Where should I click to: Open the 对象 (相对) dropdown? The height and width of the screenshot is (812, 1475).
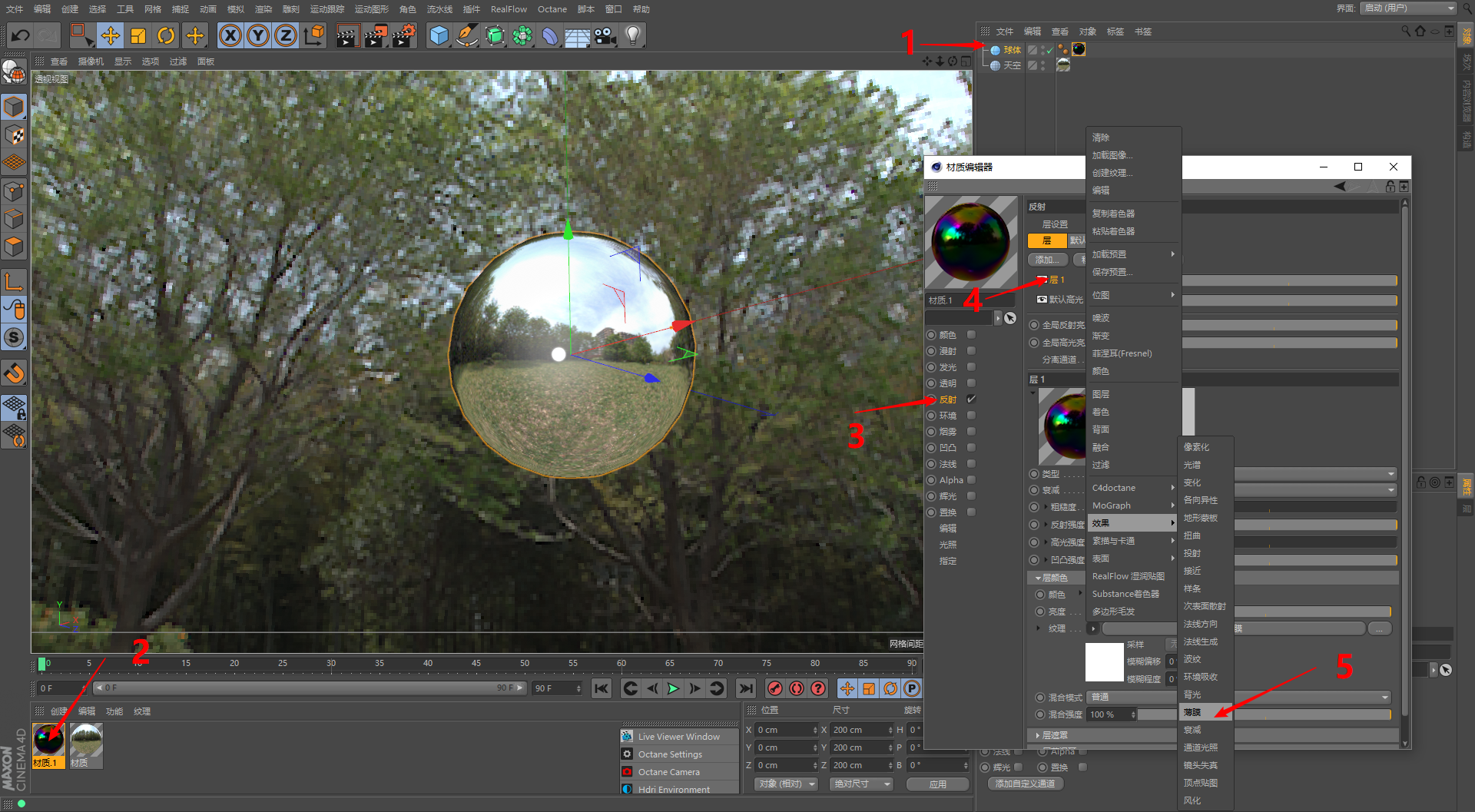[x=785, y=784]
